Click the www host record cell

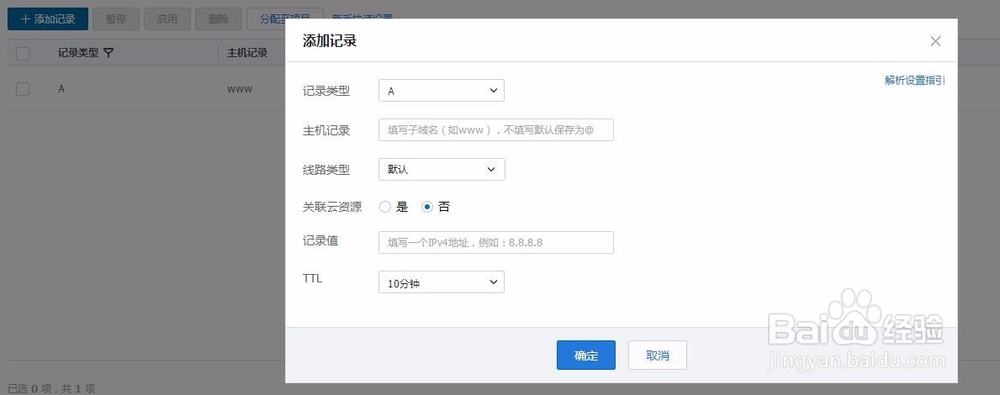pyautogui.click(x=240, y=89)
